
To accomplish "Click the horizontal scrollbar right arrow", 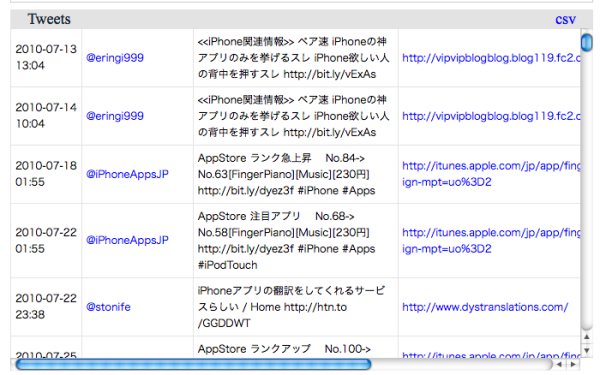I will pos(573,364).
